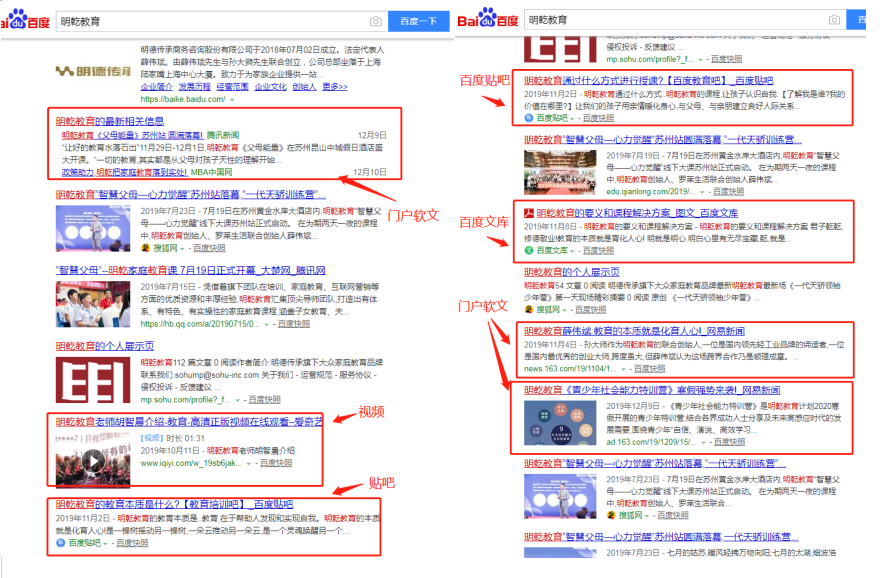Click 搜狐网 icon under right page's 个人展示页 result
This screenshot has width=888, height=578.
[x=528, y=309]
